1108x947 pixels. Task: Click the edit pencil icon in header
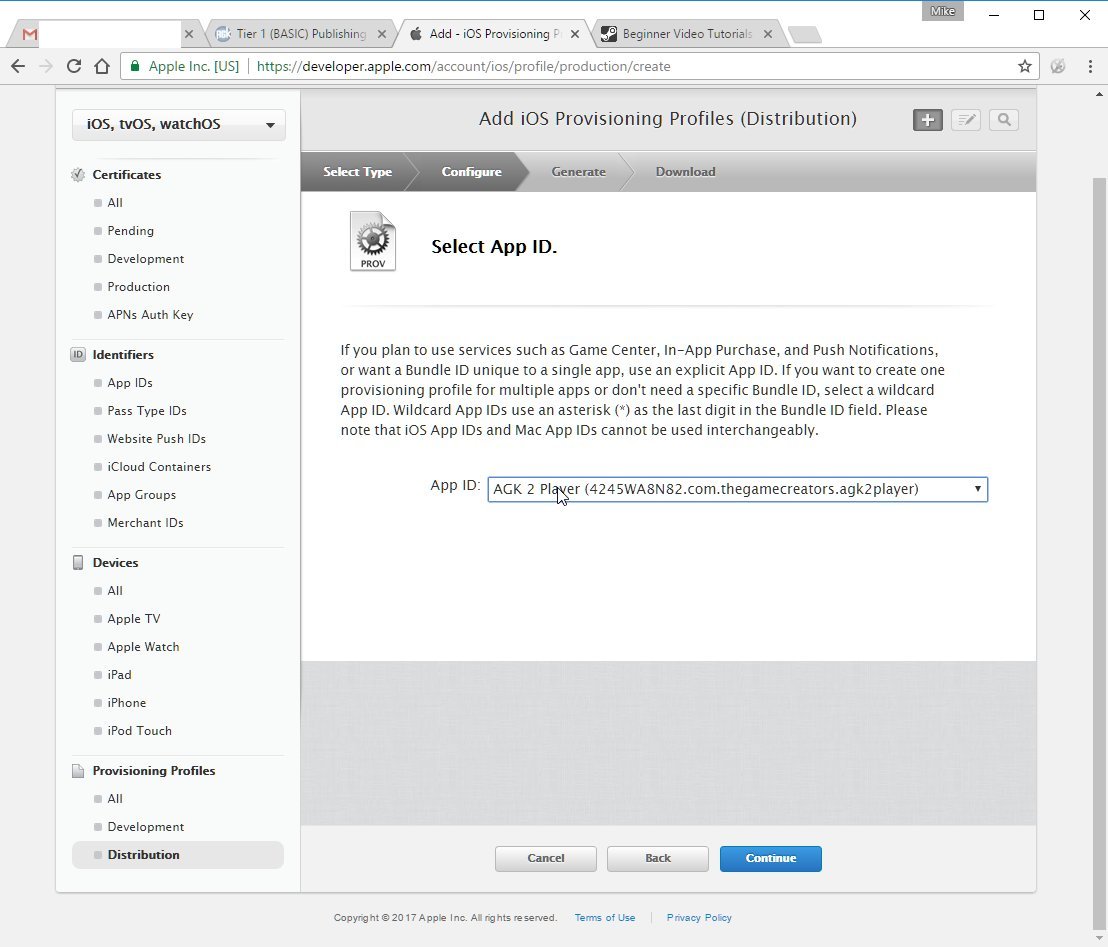pyautogui.click(x=965, y=120)
